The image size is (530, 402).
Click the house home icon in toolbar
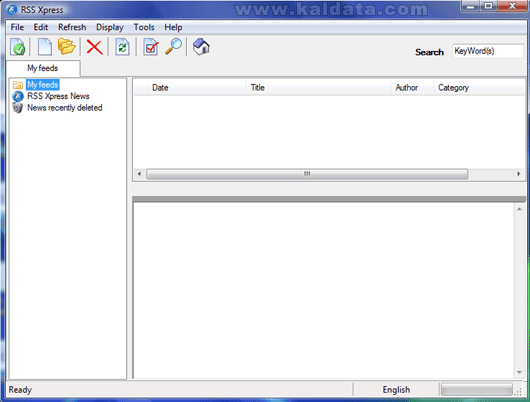pos(201,47)
